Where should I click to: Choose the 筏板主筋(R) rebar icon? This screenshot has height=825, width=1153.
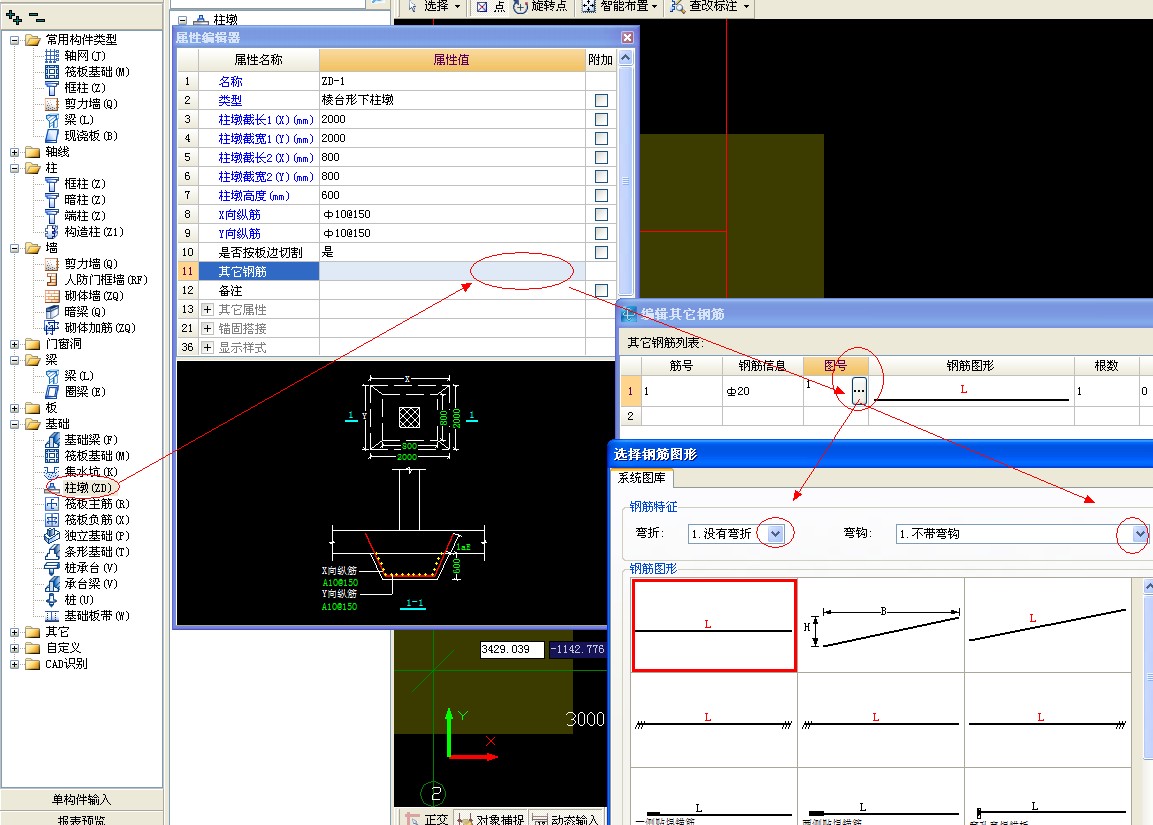coord(51,504)
